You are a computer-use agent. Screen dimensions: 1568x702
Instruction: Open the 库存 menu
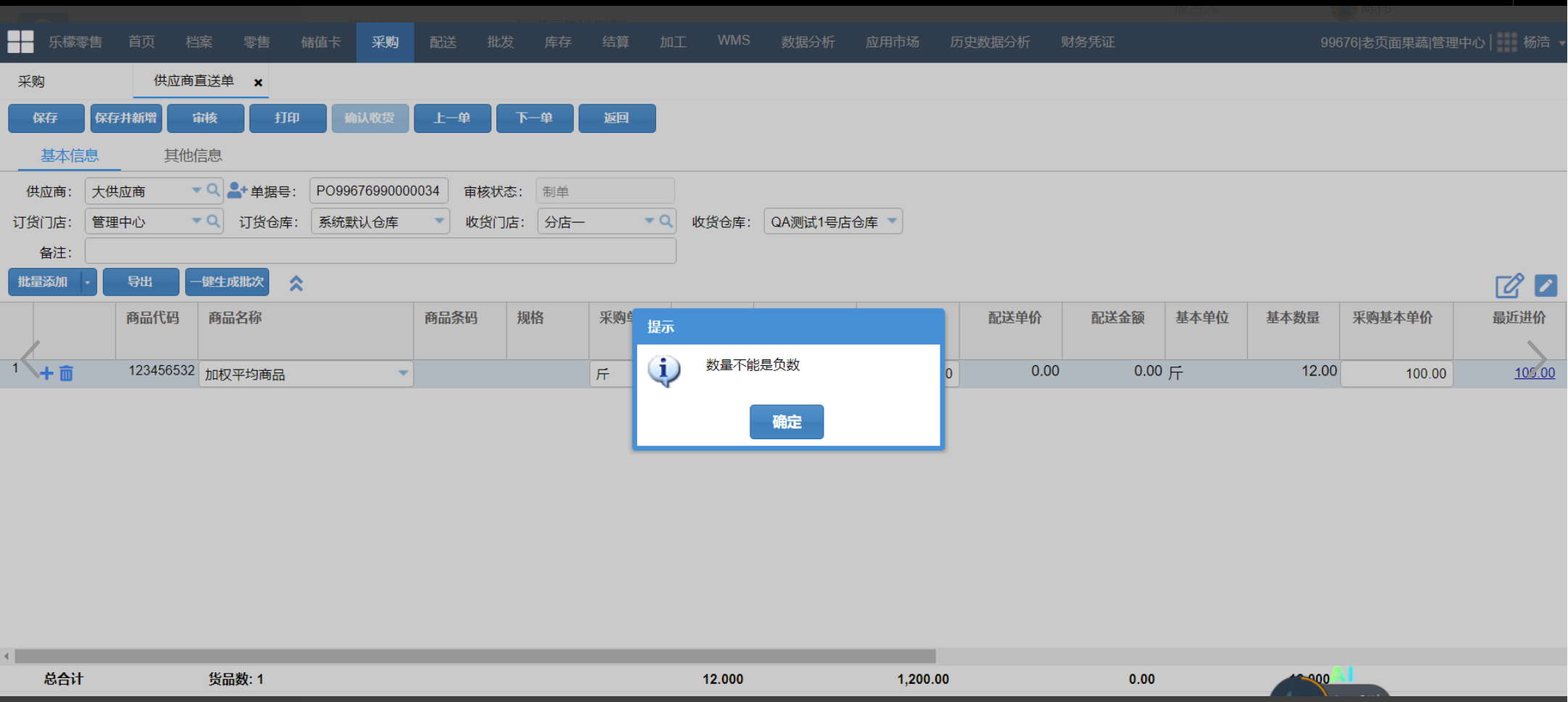558,42
